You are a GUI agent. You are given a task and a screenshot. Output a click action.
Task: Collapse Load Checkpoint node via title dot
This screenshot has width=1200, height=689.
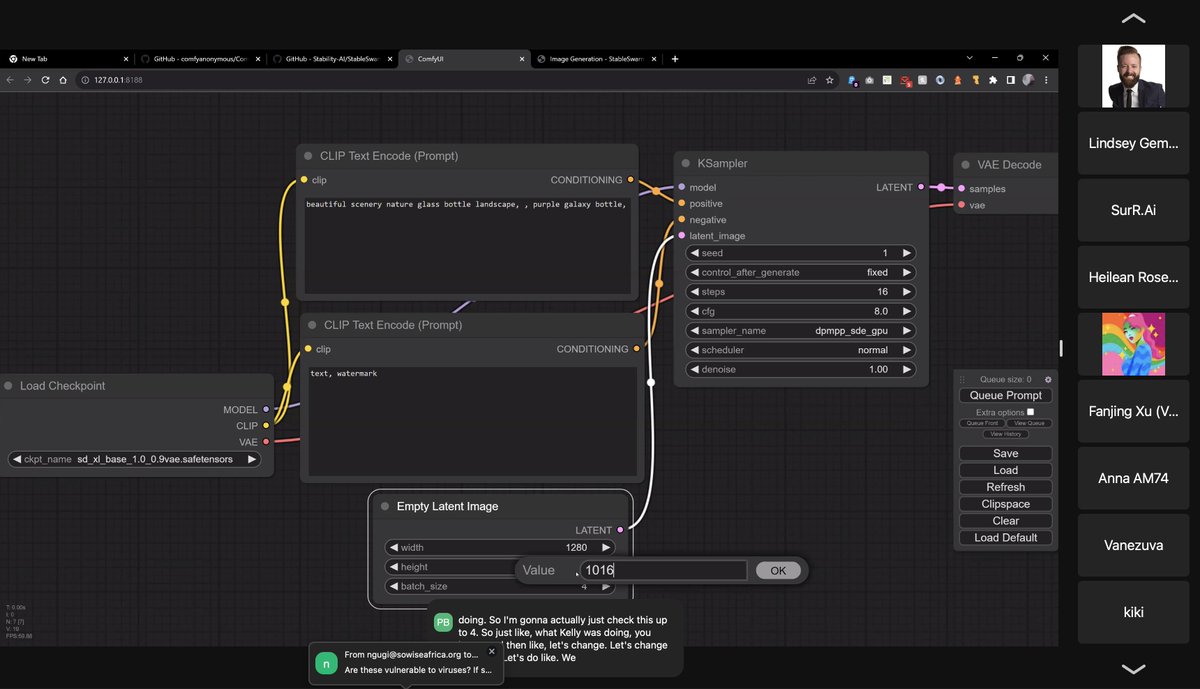click(x=9, y=386)
